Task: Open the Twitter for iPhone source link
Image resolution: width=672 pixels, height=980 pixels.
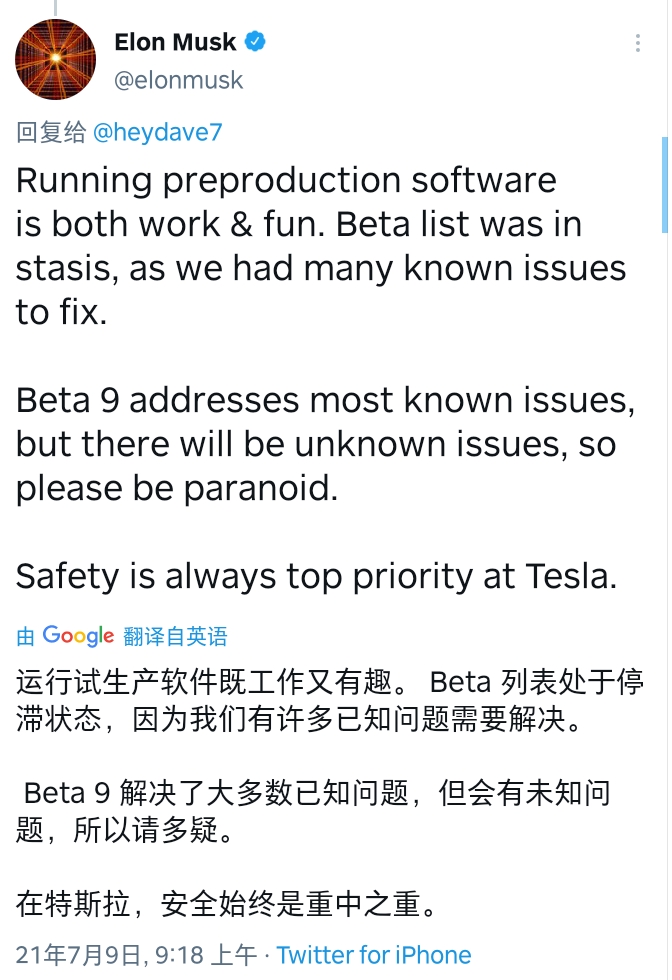Action: (x=373, y=955)
